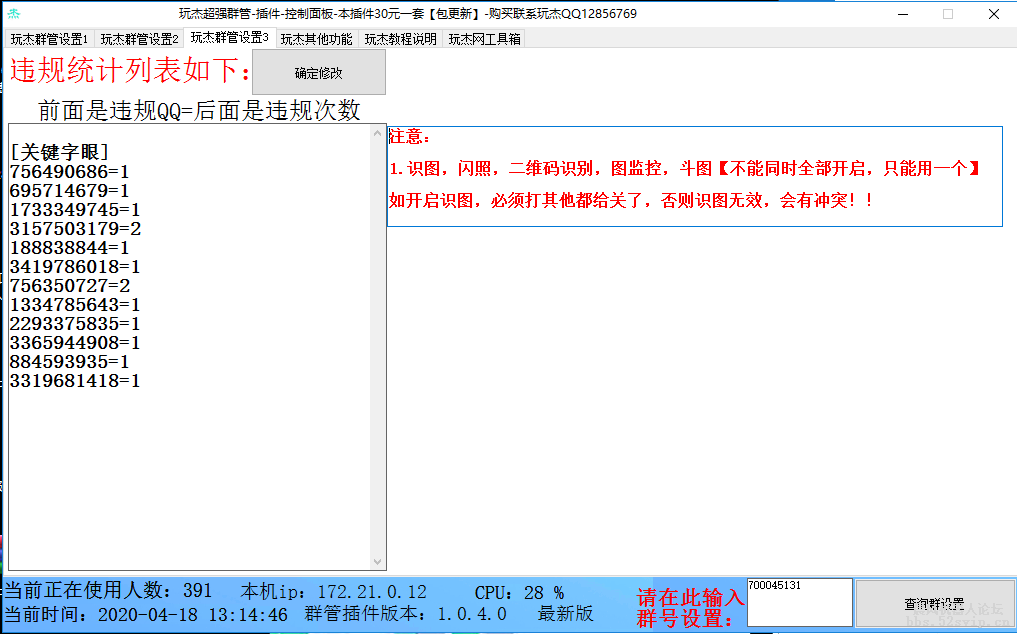
Task: Maximize the control panel window
Action: click(x=948, y=14)
